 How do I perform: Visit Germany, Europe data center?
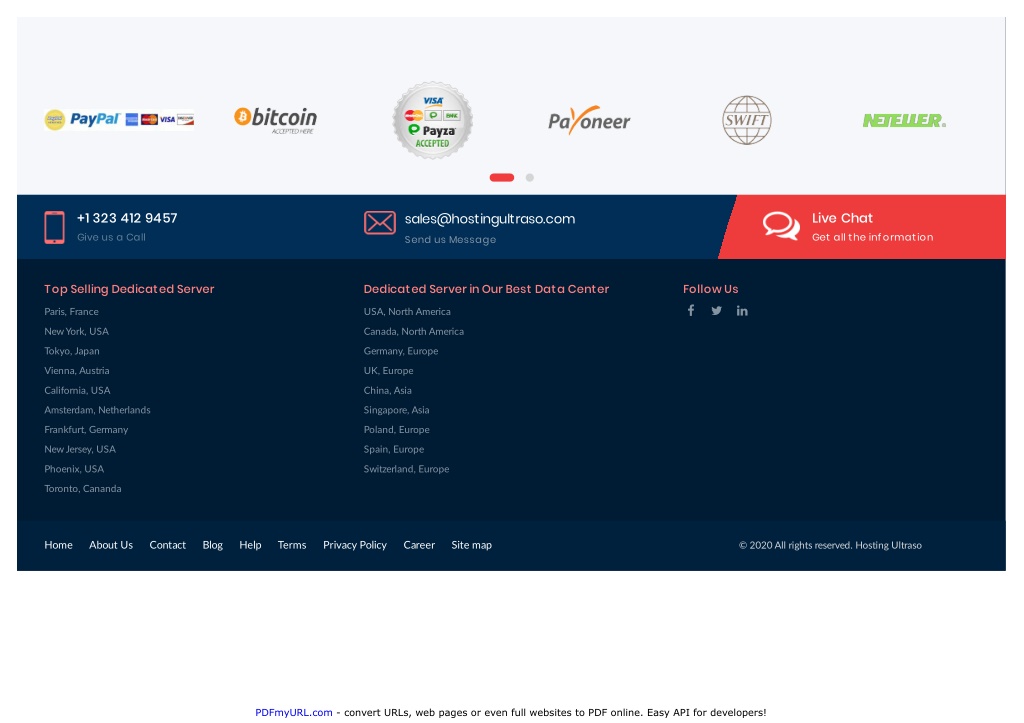pos(401,351)
